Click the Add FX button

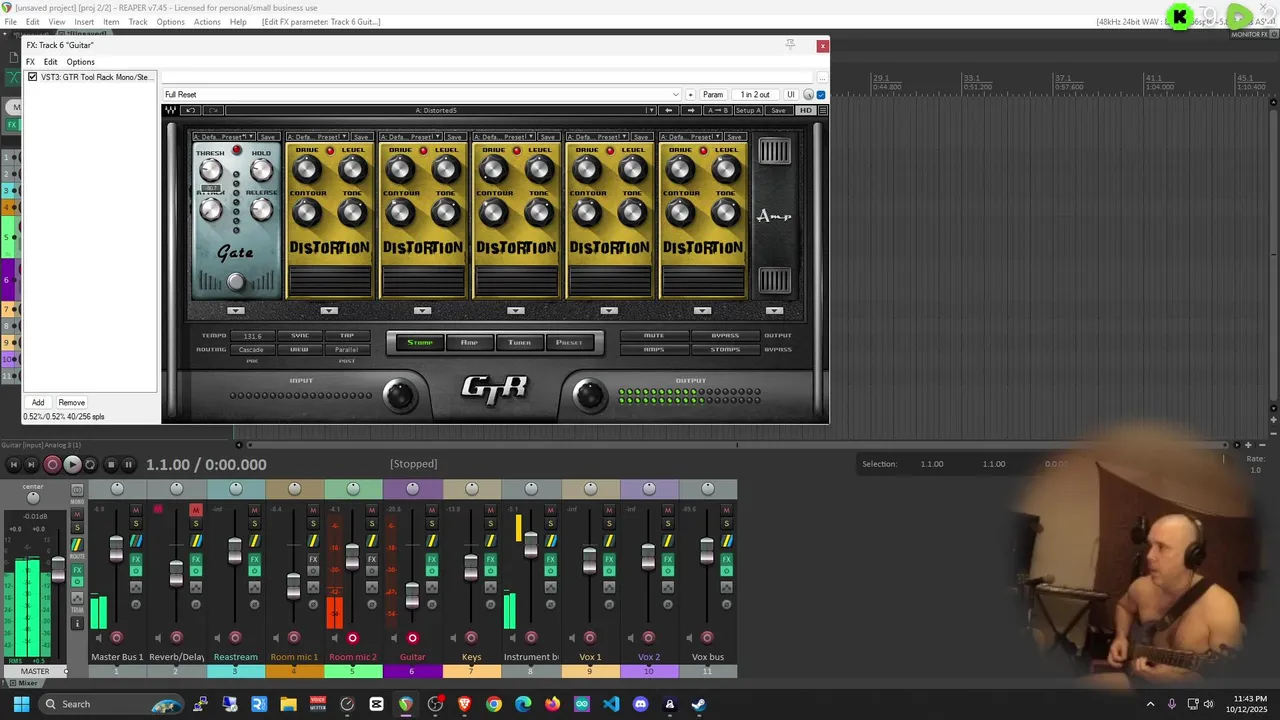(x=38, y=402)
